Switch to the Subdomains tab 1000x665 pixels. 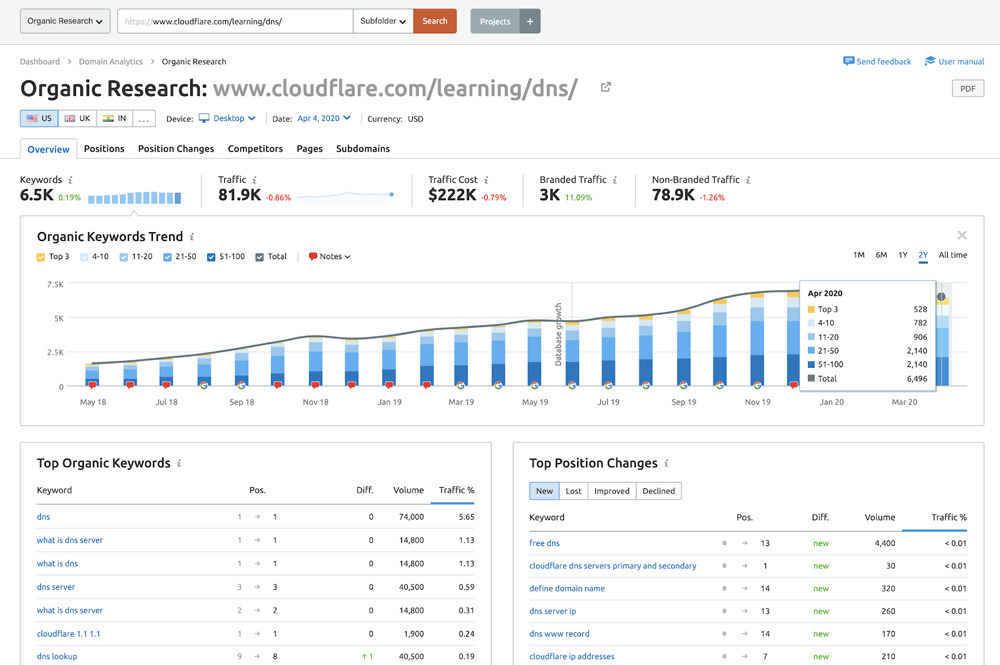363,149
